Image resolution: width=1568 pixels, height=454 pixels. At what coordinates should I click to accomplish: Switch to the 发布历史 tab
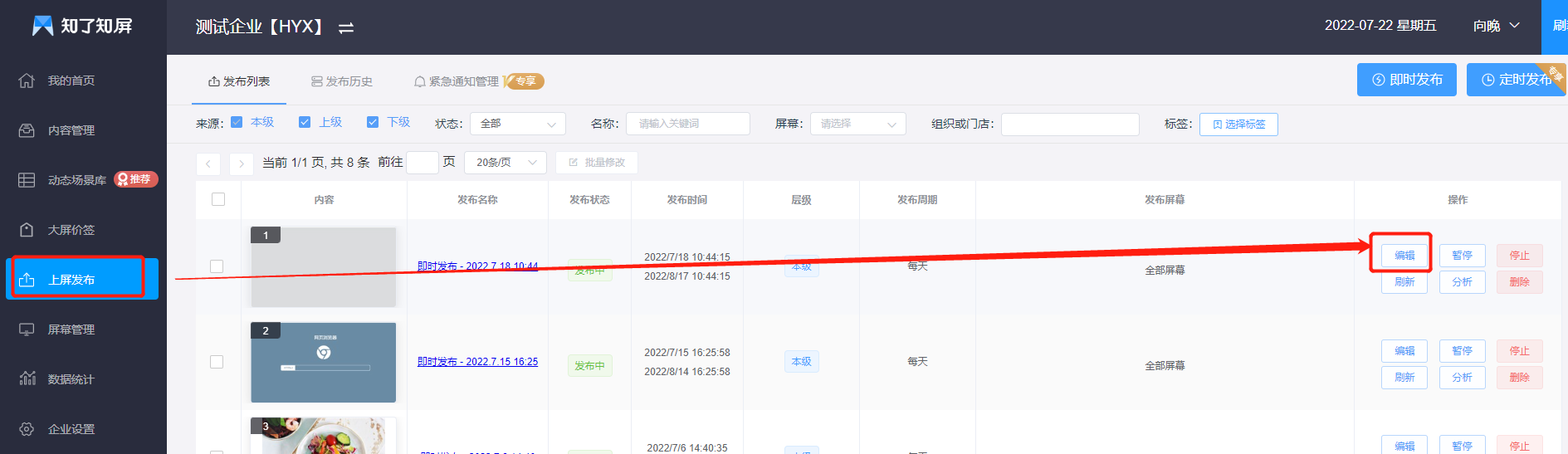point(342,81)
